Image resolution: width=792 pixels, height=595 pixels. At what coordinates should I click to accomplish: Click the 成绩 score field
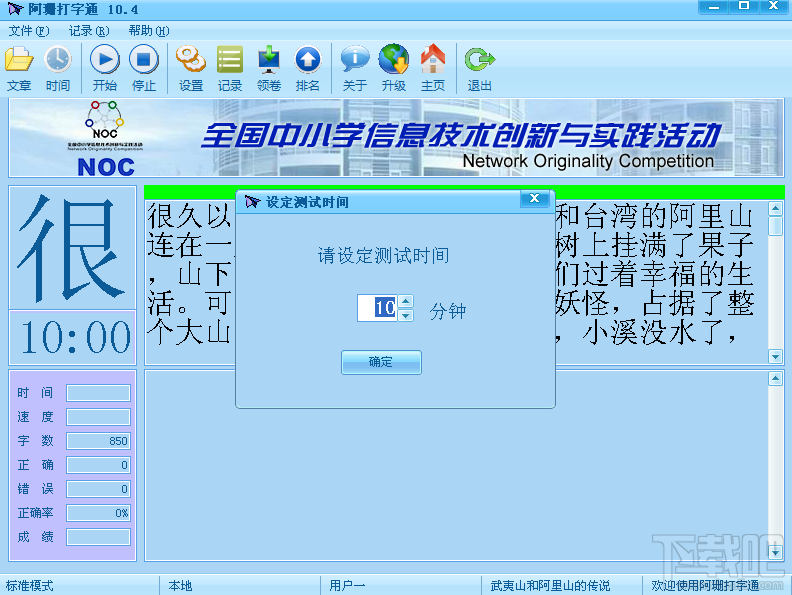[98, 537]
